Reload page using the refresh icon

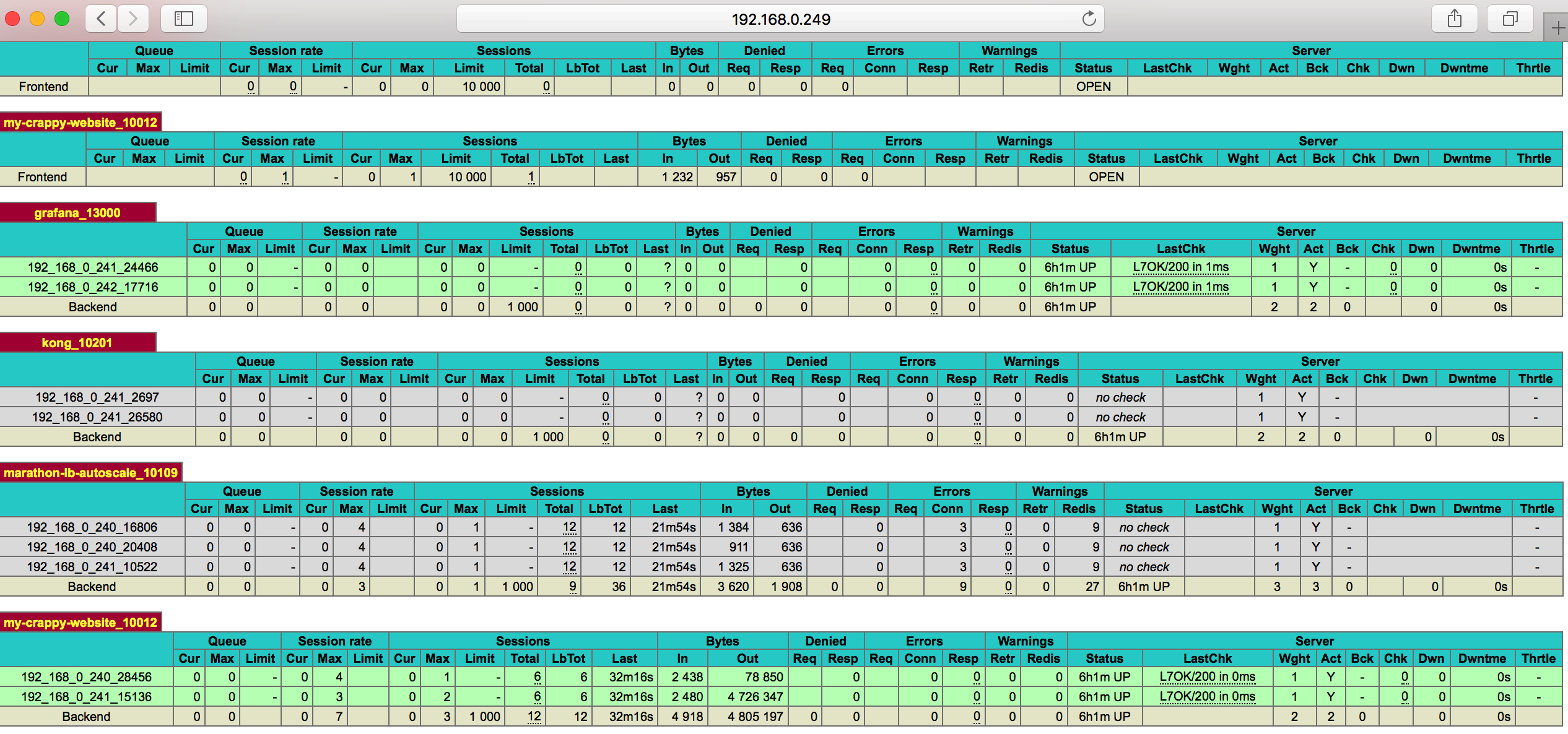pyautogui.click(x=1089, y=19)
